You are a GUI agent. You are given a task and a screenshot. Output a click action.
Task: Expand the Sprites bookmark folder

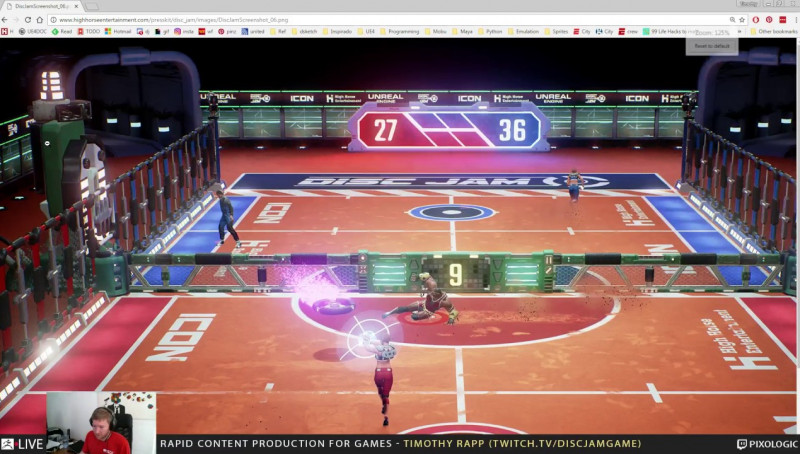pyautogui.click(x=556, y=32)
